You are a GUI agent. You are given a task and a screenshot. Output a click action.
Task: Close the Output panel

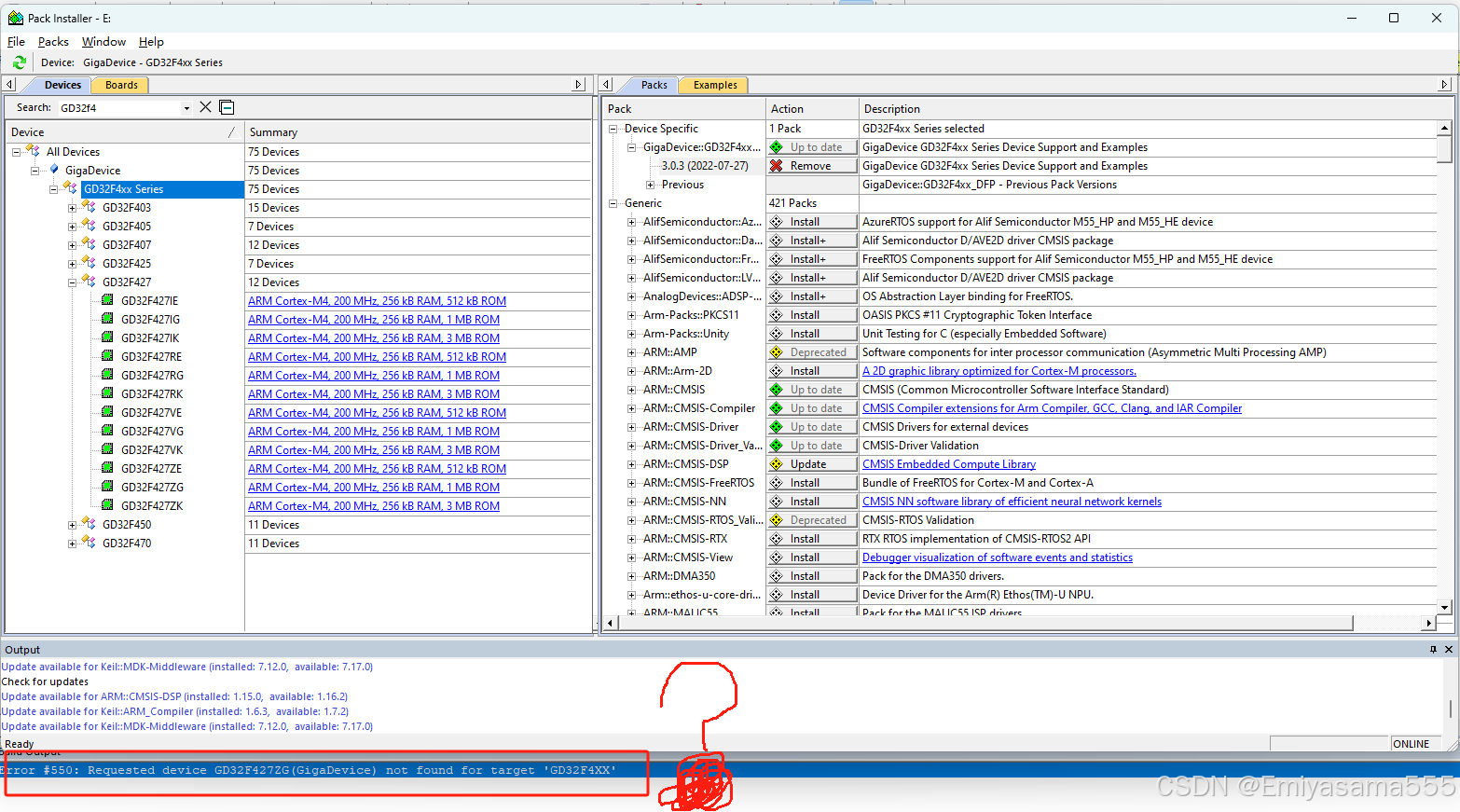coord(1449,649)
